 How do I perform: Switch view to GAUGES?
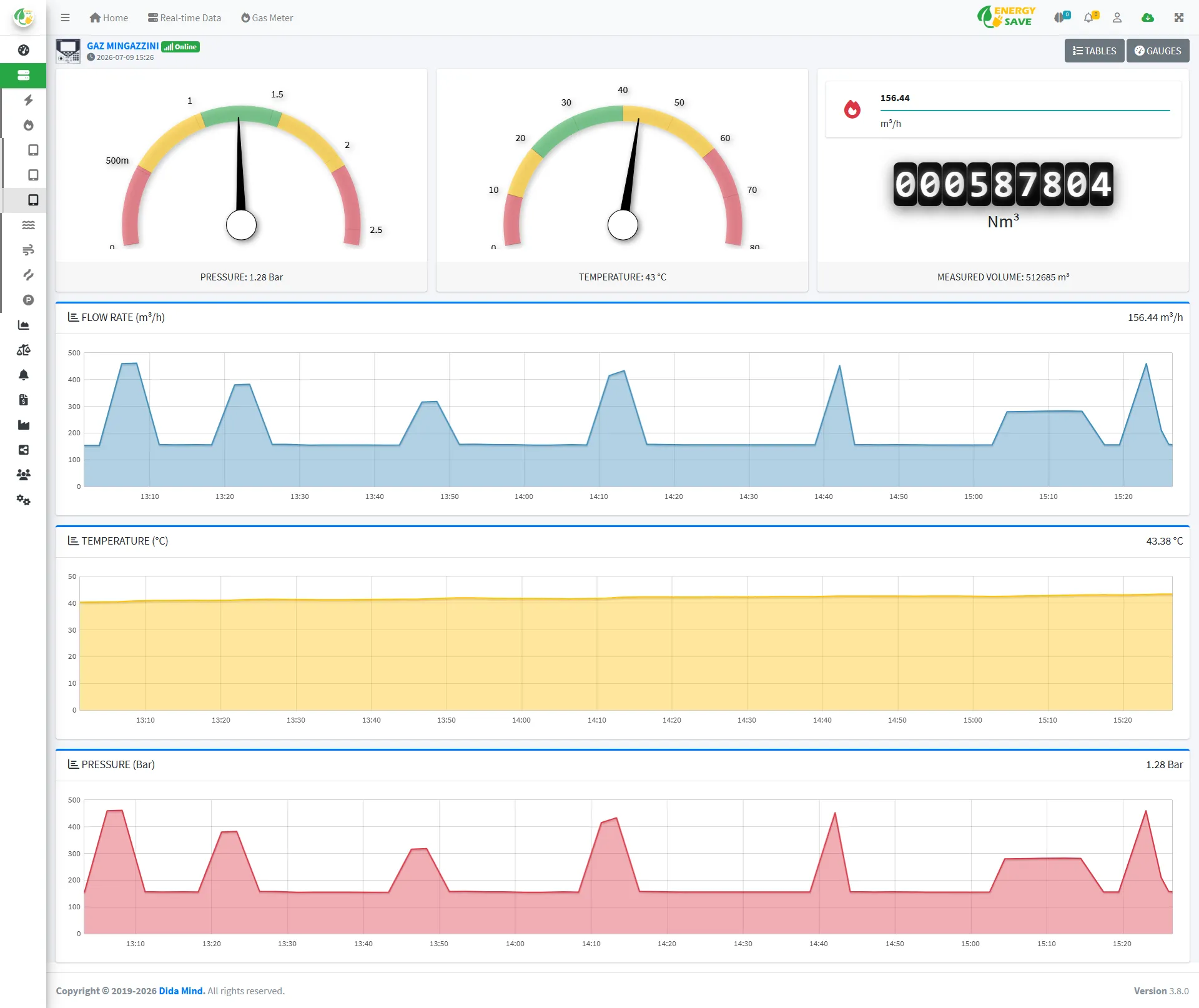click(x=1157, y=51)
